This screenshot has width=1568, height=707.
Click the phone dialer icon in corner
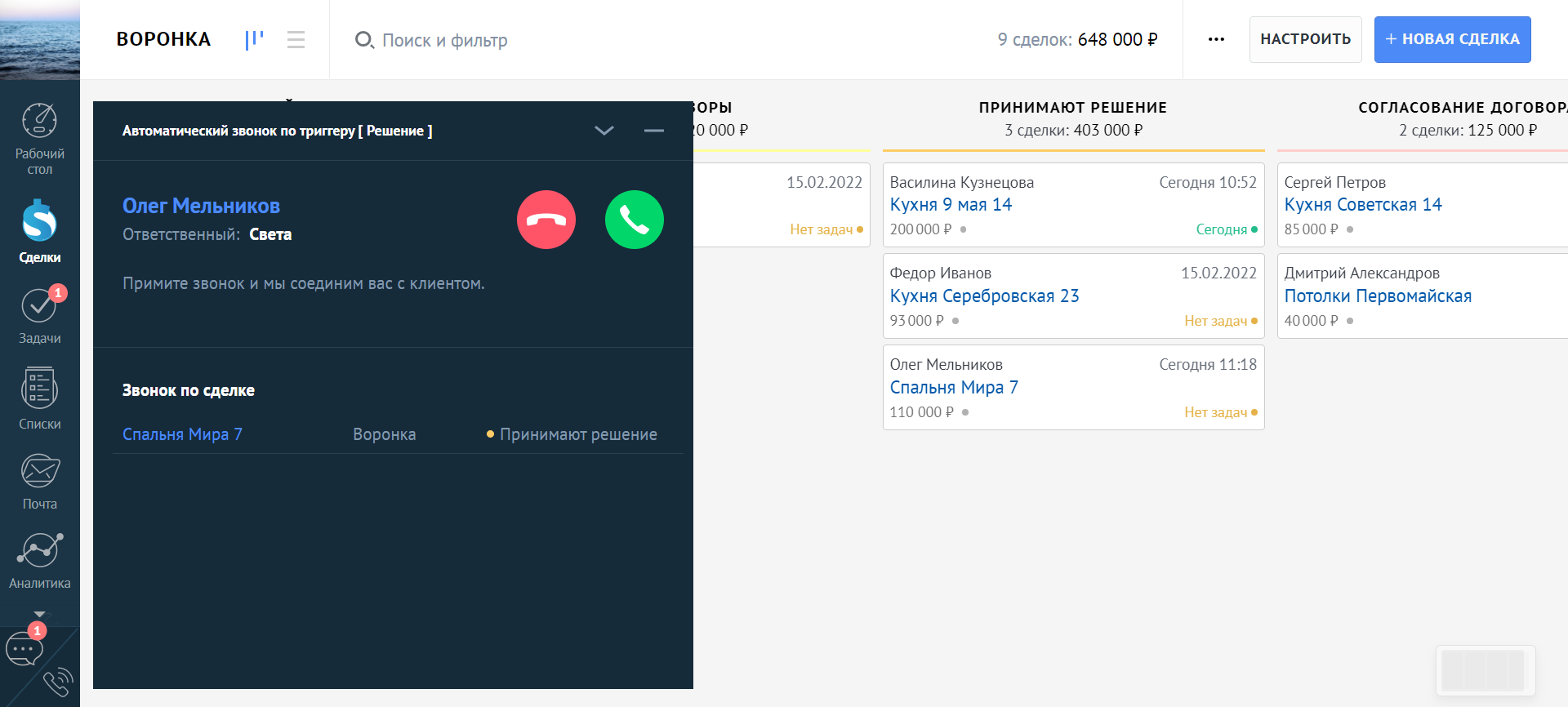[59, 682]
